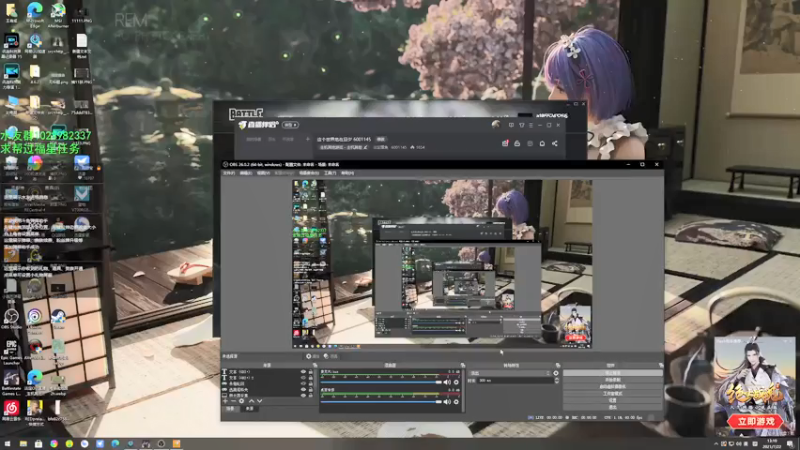This screenshot has height=450, width=800.
Task: Adjust bottom audio channel volume slider
Action: point(381,402)
